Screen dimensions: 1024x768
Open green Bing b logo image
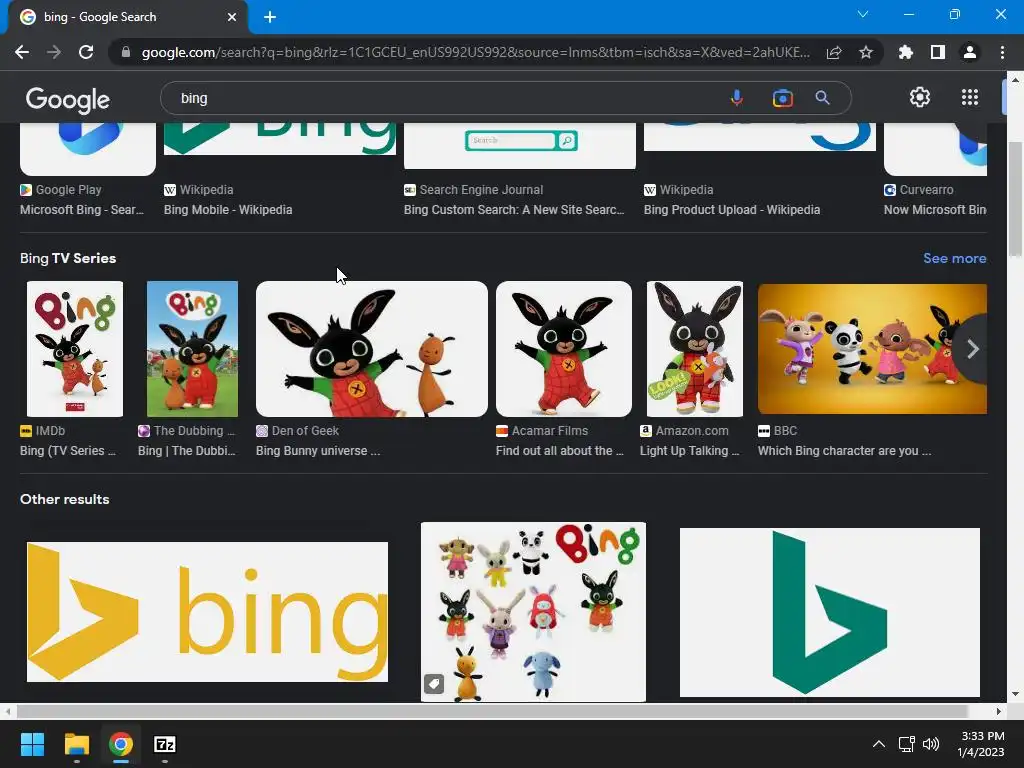click(x=829, y=612)
